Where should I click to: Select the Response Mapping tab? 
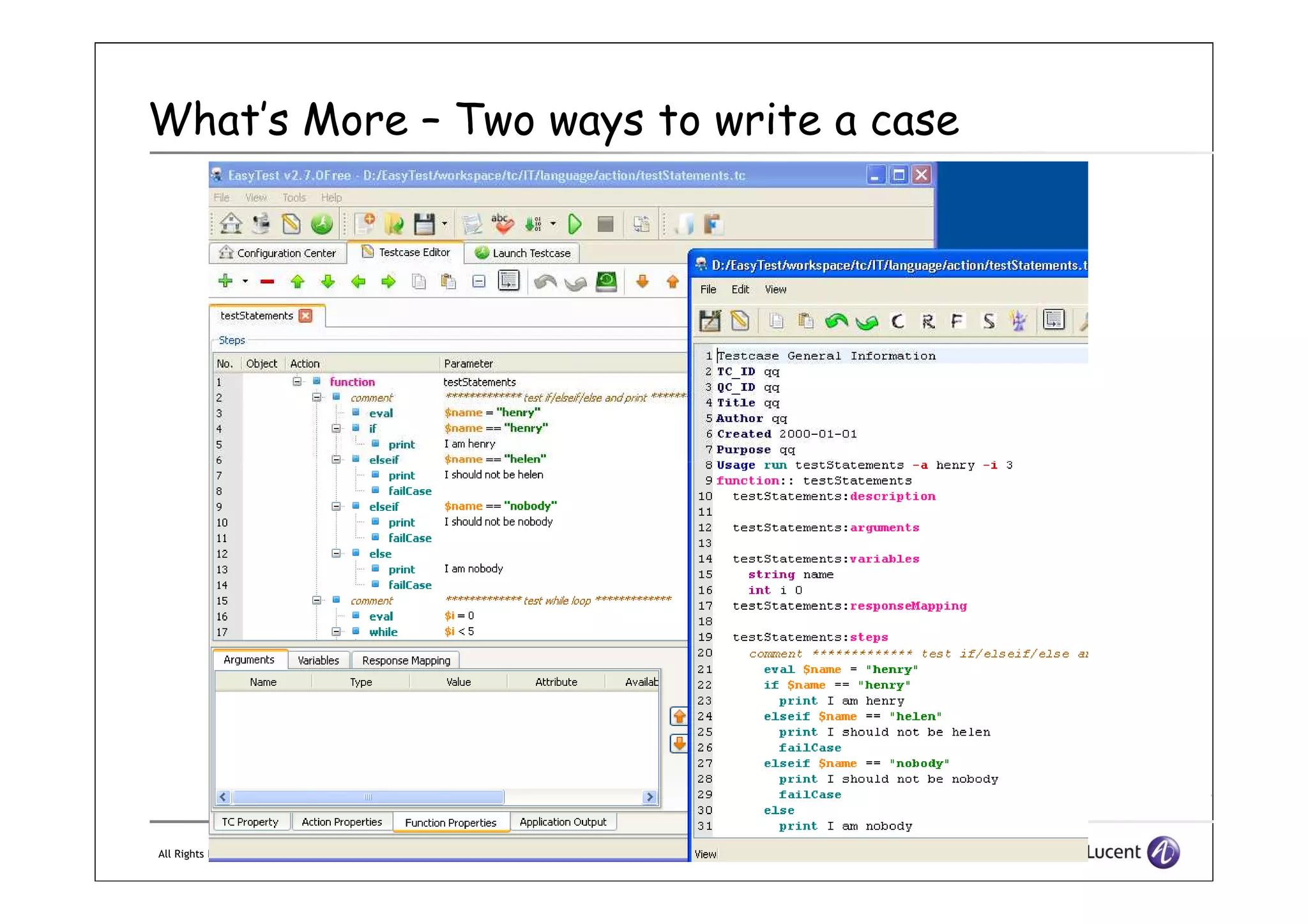[x=406, y=660]
